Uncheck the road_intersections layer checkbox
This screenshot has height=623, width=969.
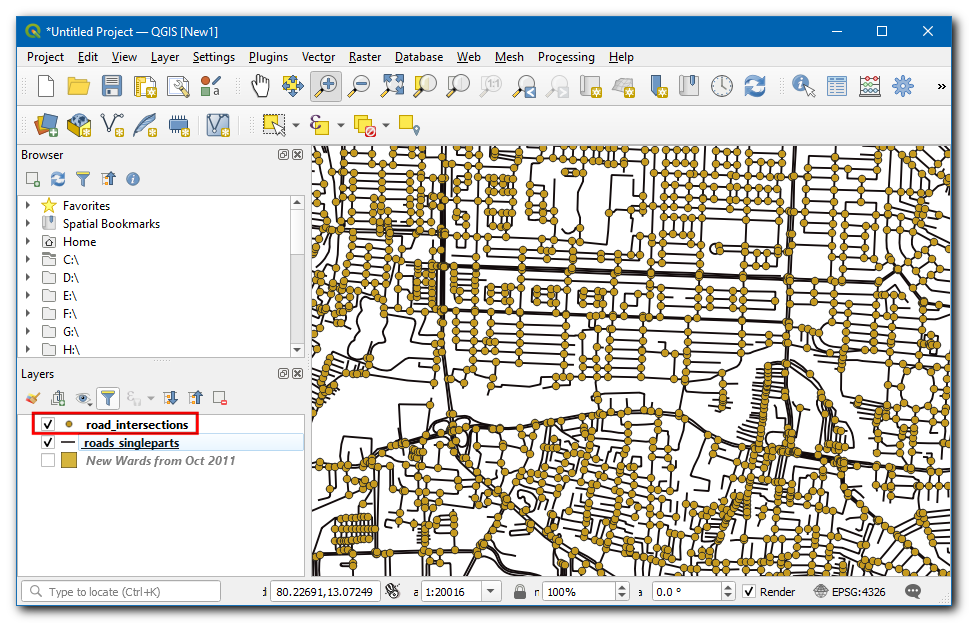(x=48, y=425)
